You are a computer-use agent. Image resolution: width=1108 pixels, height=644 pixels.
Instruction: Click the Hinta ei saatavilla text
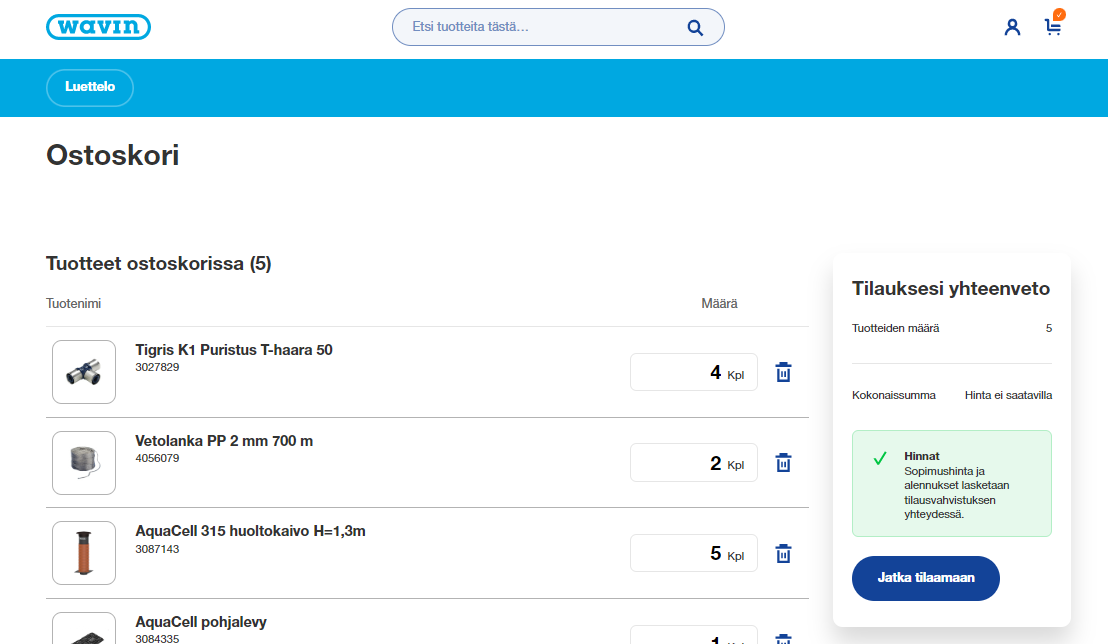(x=1008, y=395)
